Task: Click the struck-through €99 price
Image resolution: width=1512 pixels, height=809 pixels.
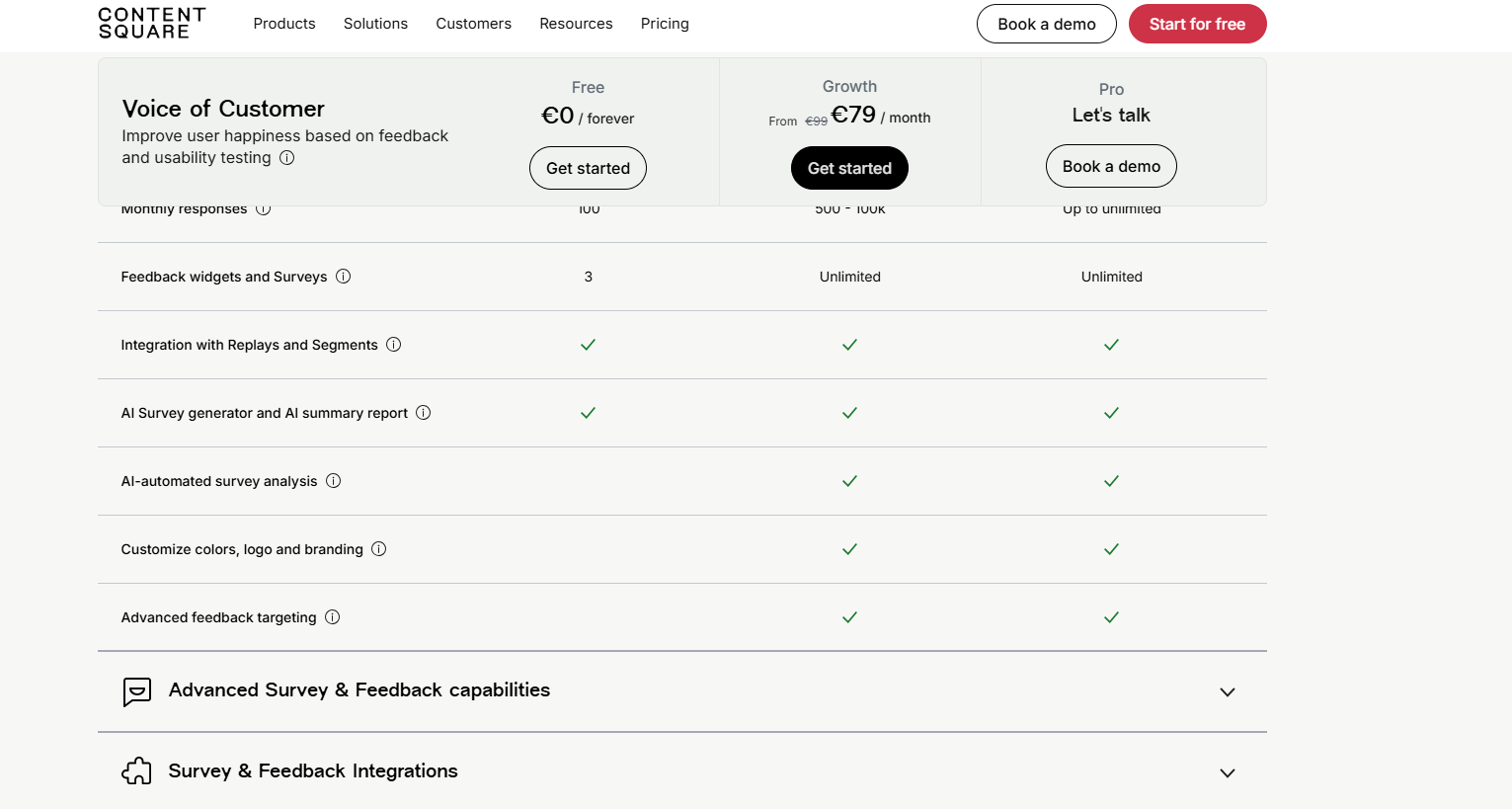Action: 817,121
